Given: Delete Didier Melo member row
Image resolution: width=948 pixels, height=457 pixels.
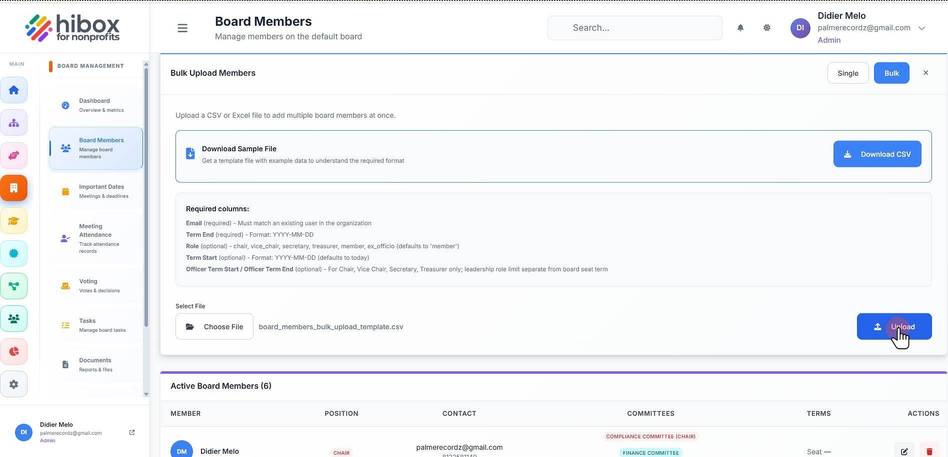Looking at the screenshot, I should 929,452.
